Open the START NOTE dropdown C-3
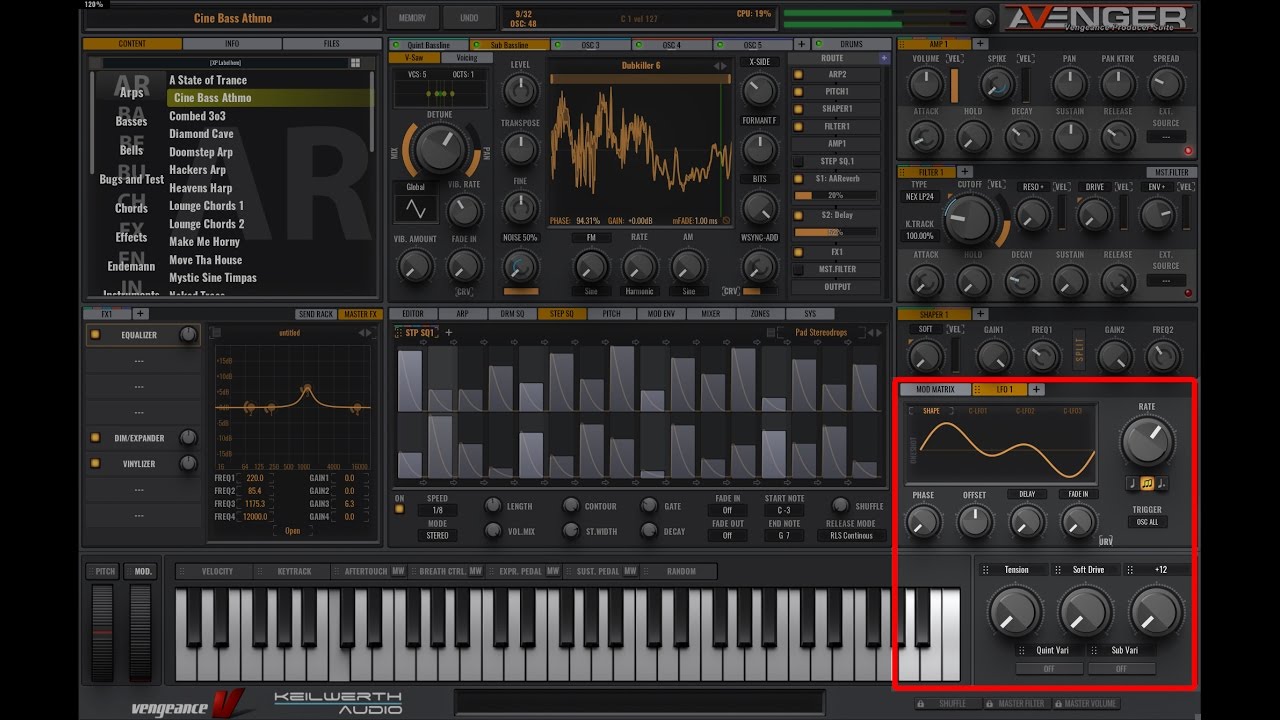 point(784,510)
